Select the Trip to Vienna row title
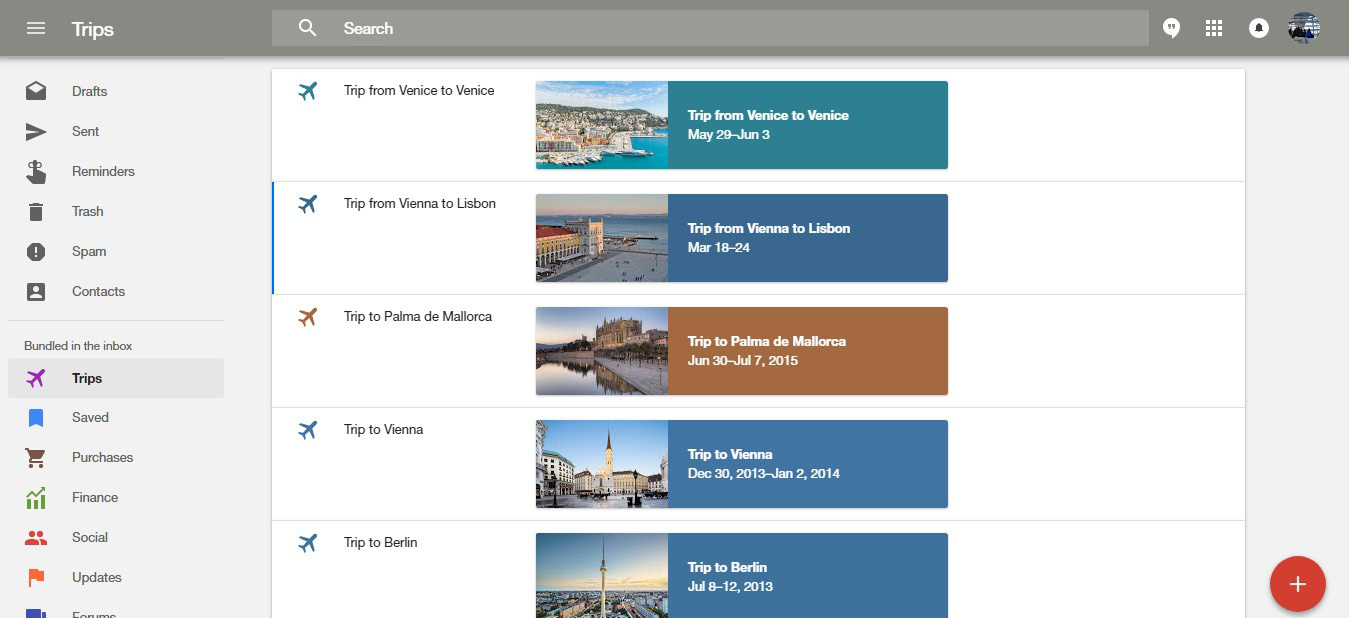 [383, 429]
